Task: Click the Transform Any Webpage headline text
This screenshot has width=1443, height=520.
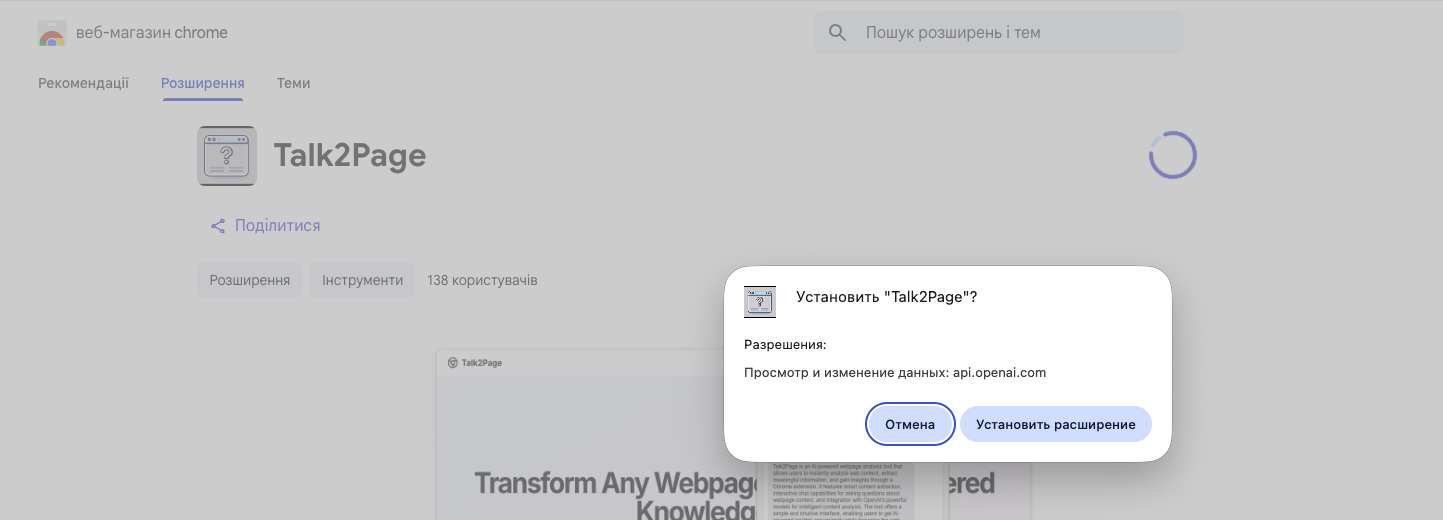Action: point(616,484)
